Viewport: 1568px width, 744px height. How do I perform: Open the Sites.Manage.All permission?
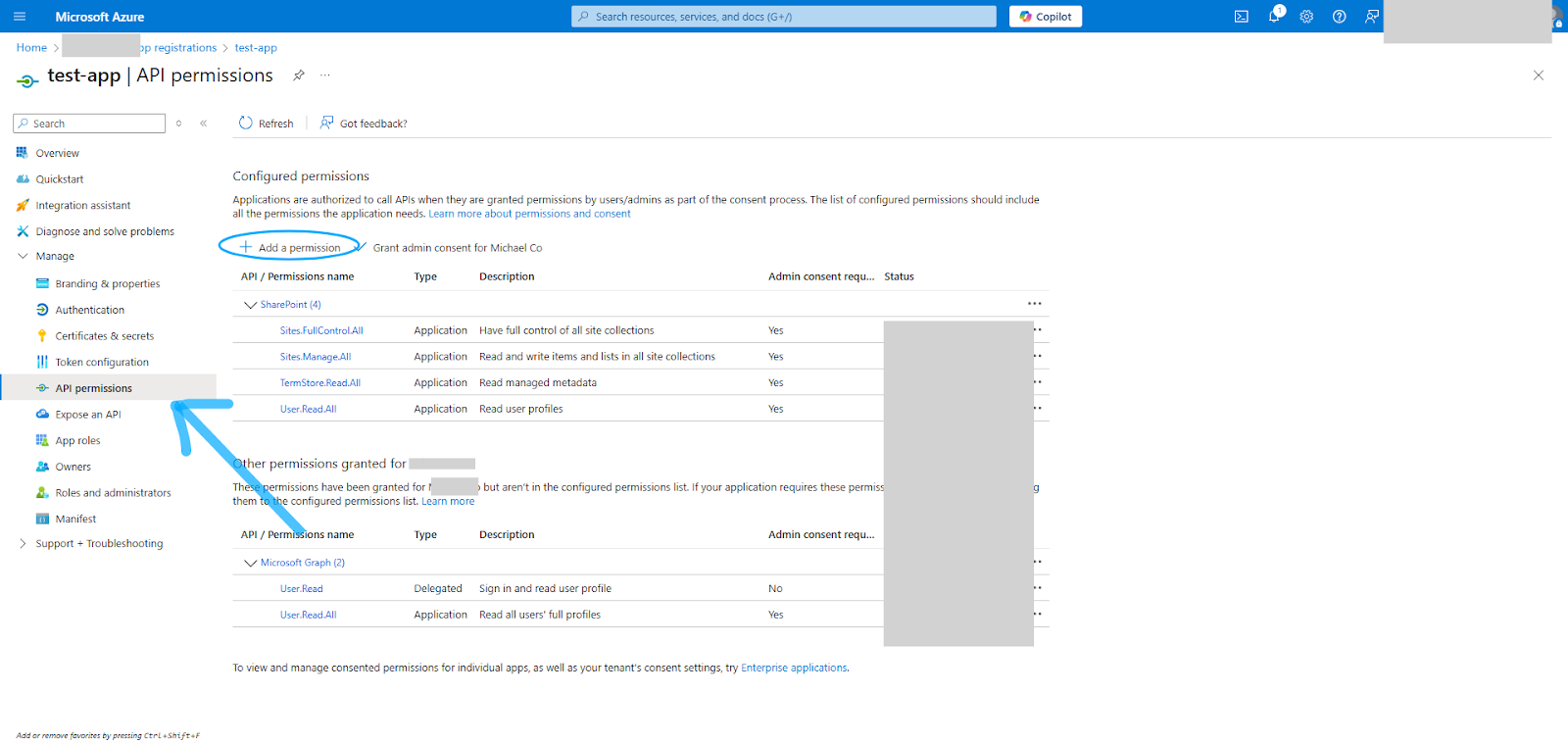click(x=316, y=357)
